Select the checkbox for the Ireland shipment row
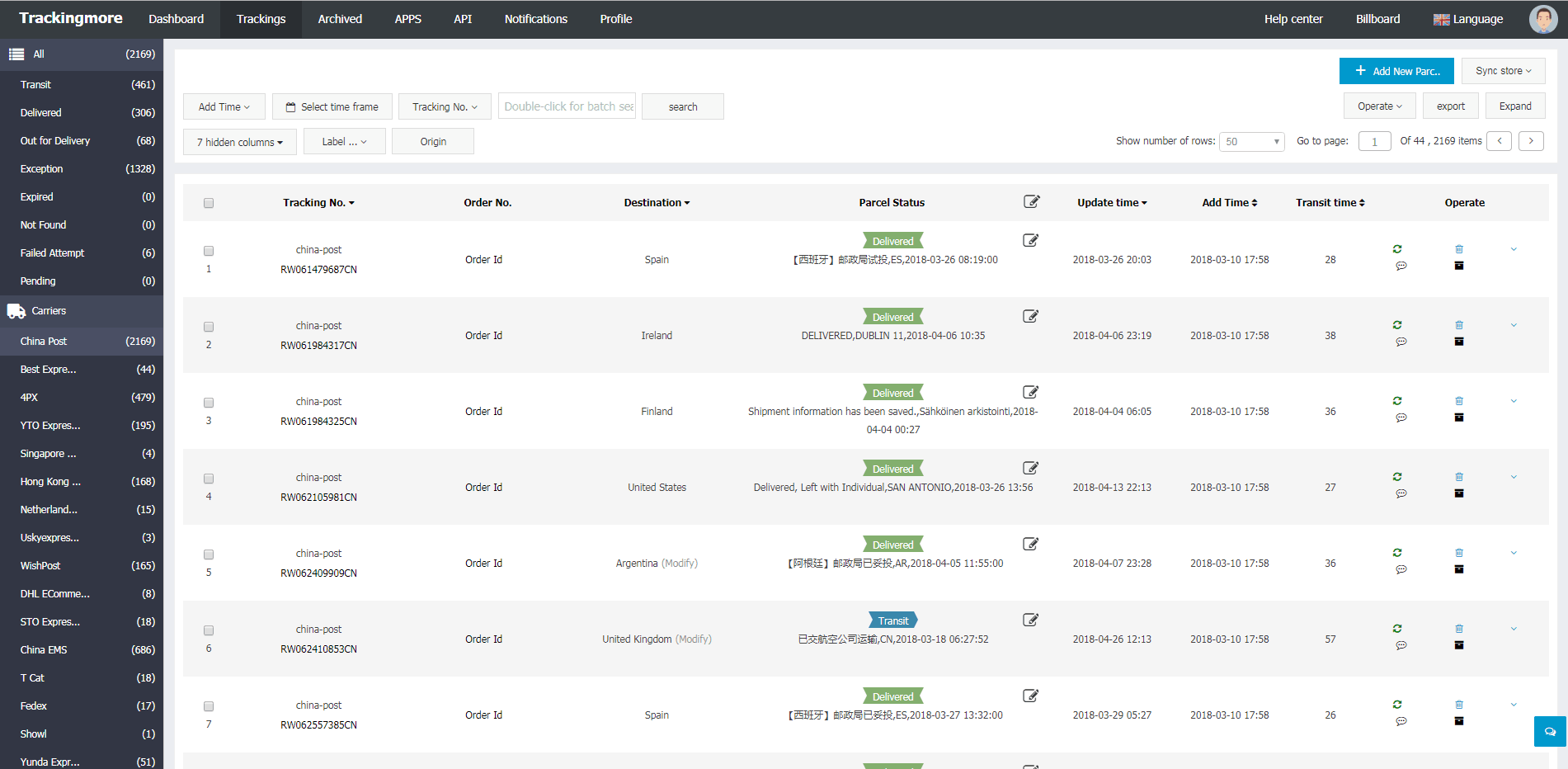 coord(209,327)
